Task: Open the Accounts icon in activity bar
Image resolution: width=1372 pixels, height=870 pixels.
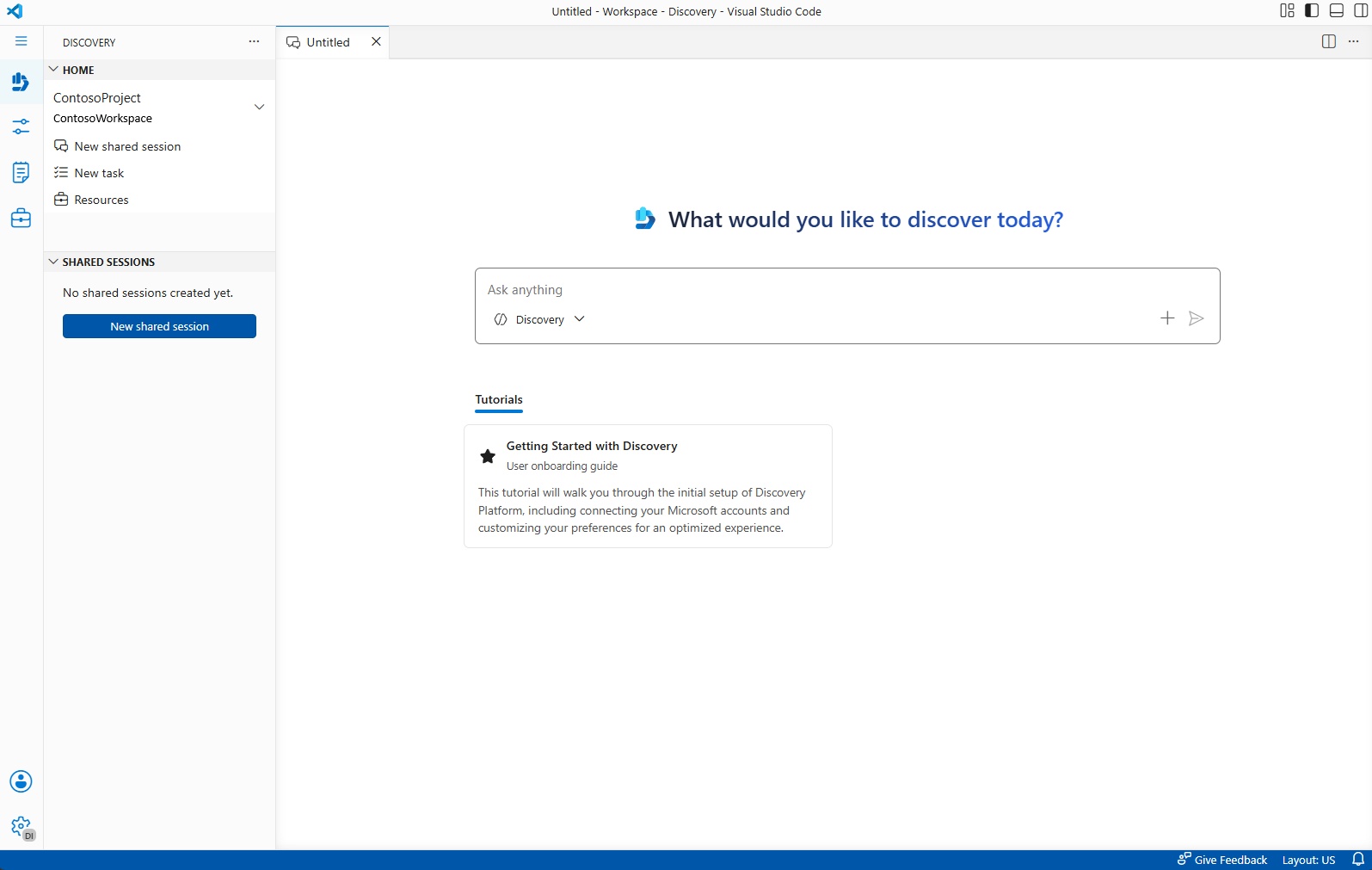Action: tap(22, 781)
